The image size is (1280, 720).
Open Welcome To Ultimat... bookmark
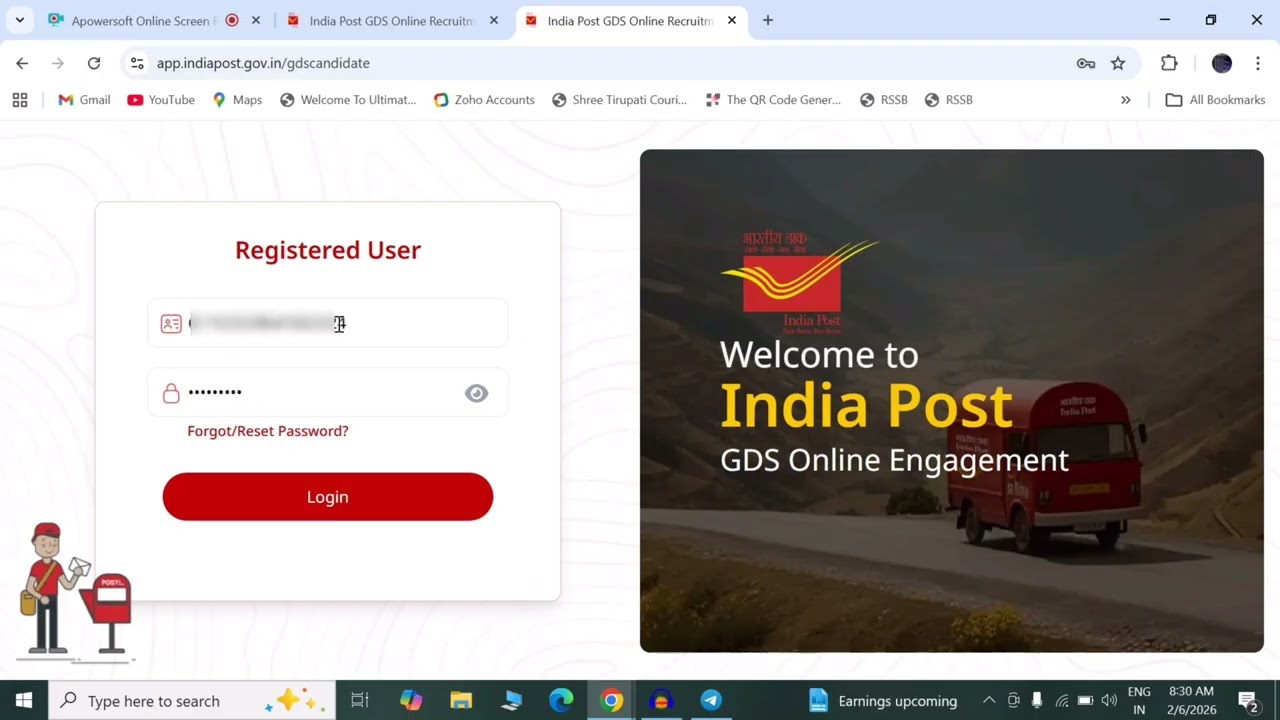[348, 100]
